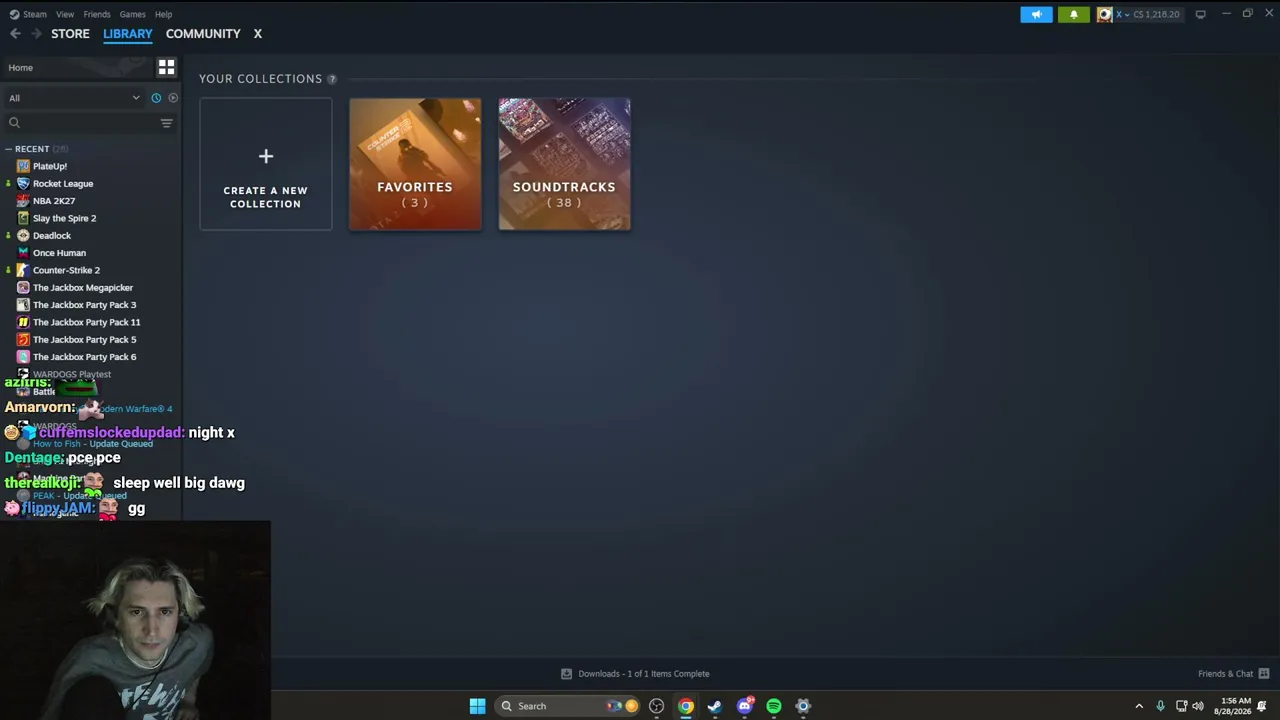Go forward with the right arrow button
This screenshot has height=720, width=1280.
[x=36, y=34]
